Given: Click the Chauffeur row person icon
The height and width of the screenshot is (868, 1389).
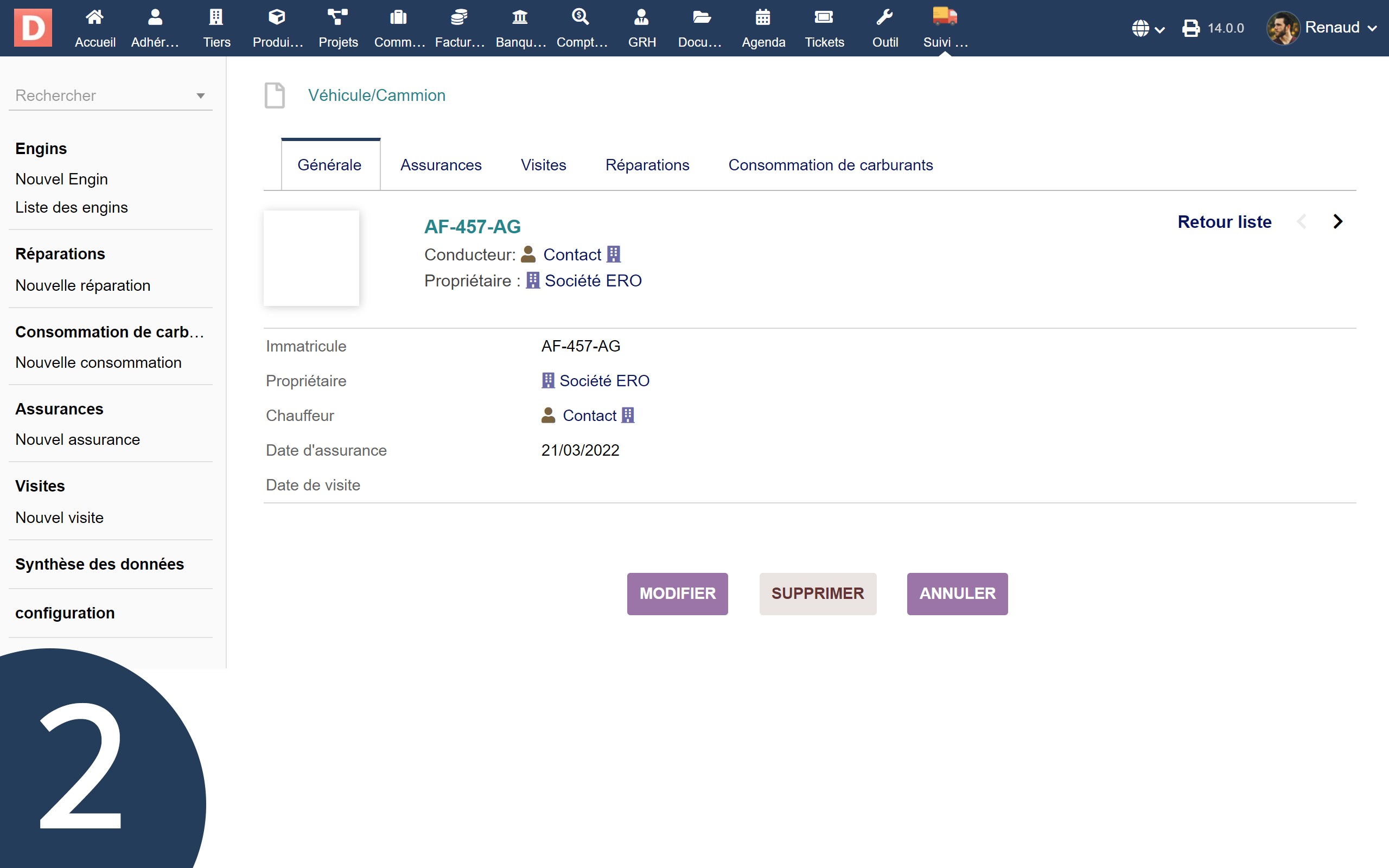Looking at the screenshot, I should pyautogui.click(x=548, y=415).
